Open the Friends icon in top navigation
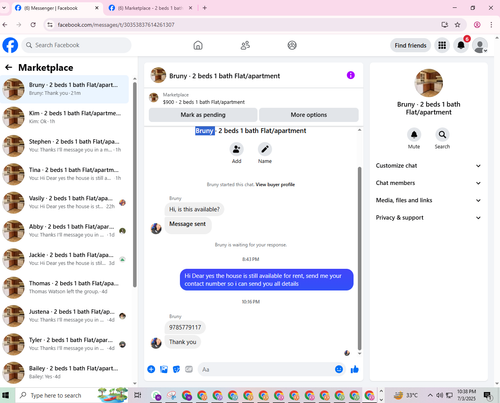This screenshot has width=500, height=403. click(245, 45)
